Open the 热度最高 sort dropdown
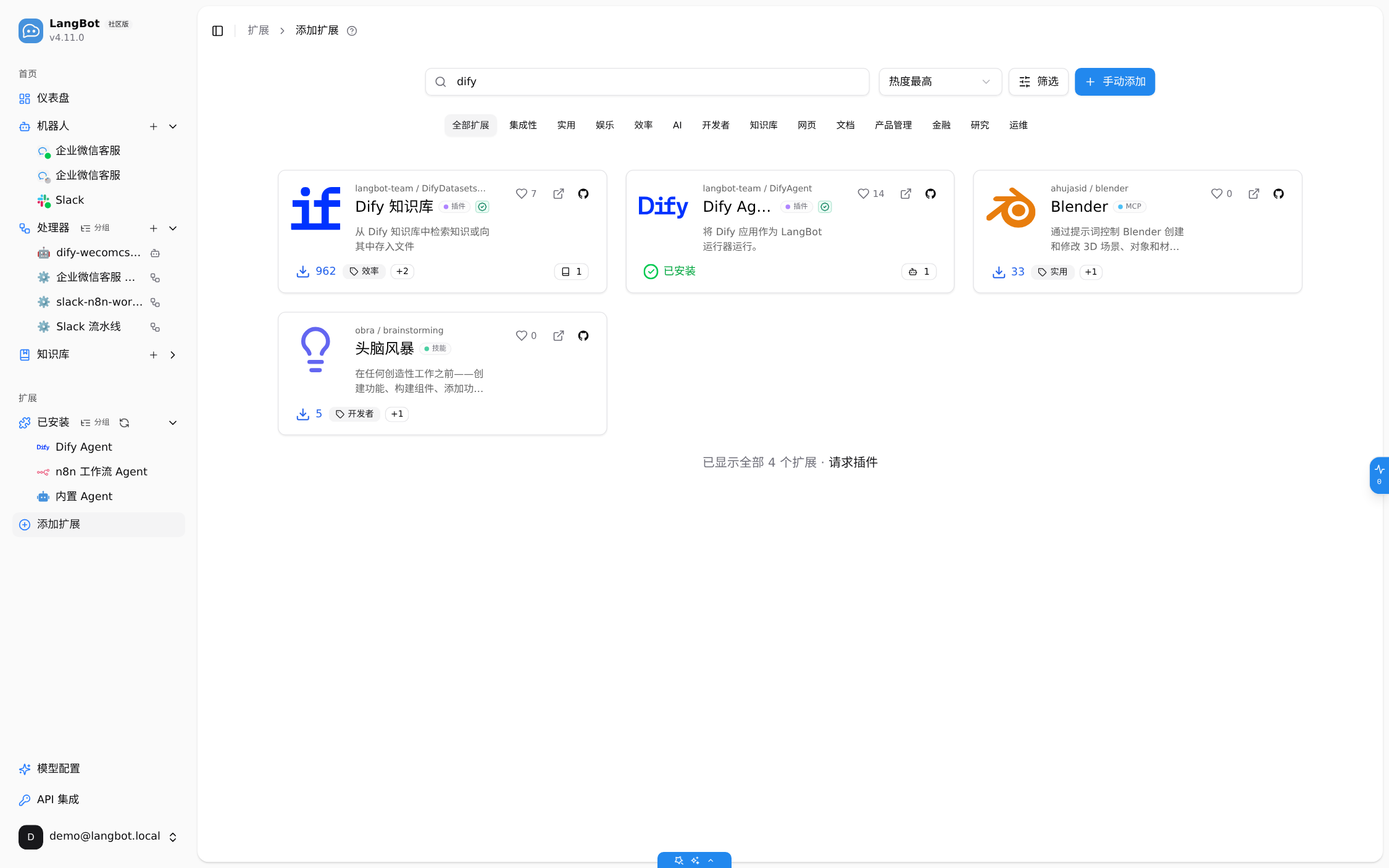Image resolution: width=1389 pixels, height=868 pixels. pos(940,81)
